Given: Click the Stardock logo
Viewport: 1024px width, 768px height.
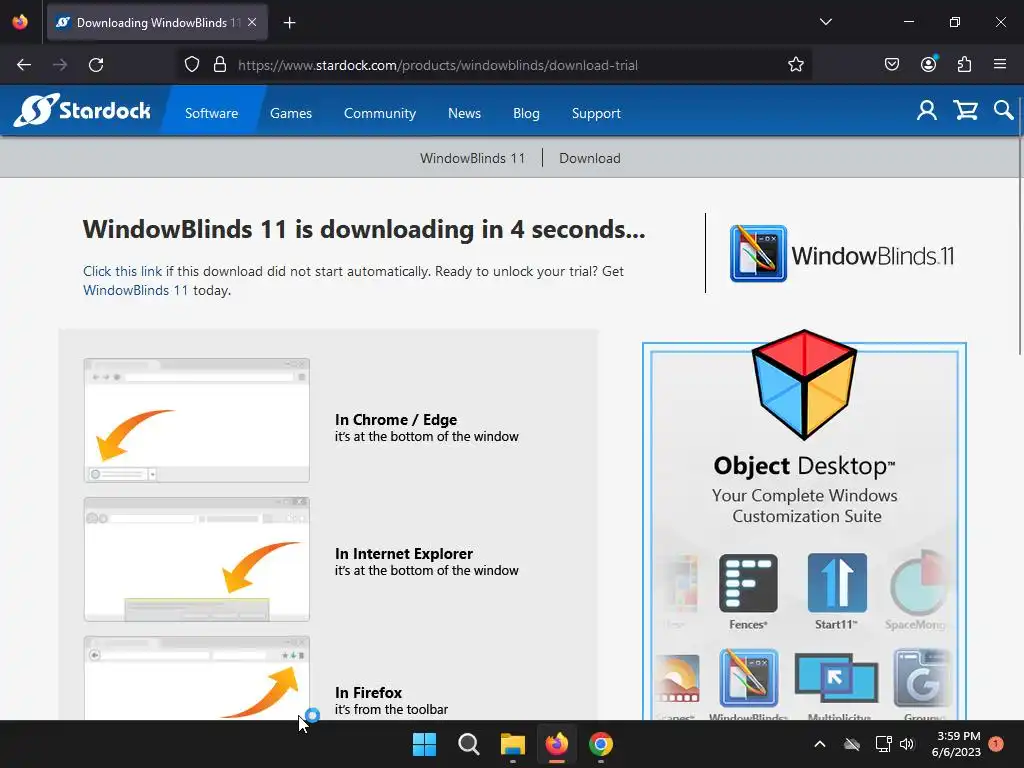Looking at the screenshot, I should [x=82, y=110].
